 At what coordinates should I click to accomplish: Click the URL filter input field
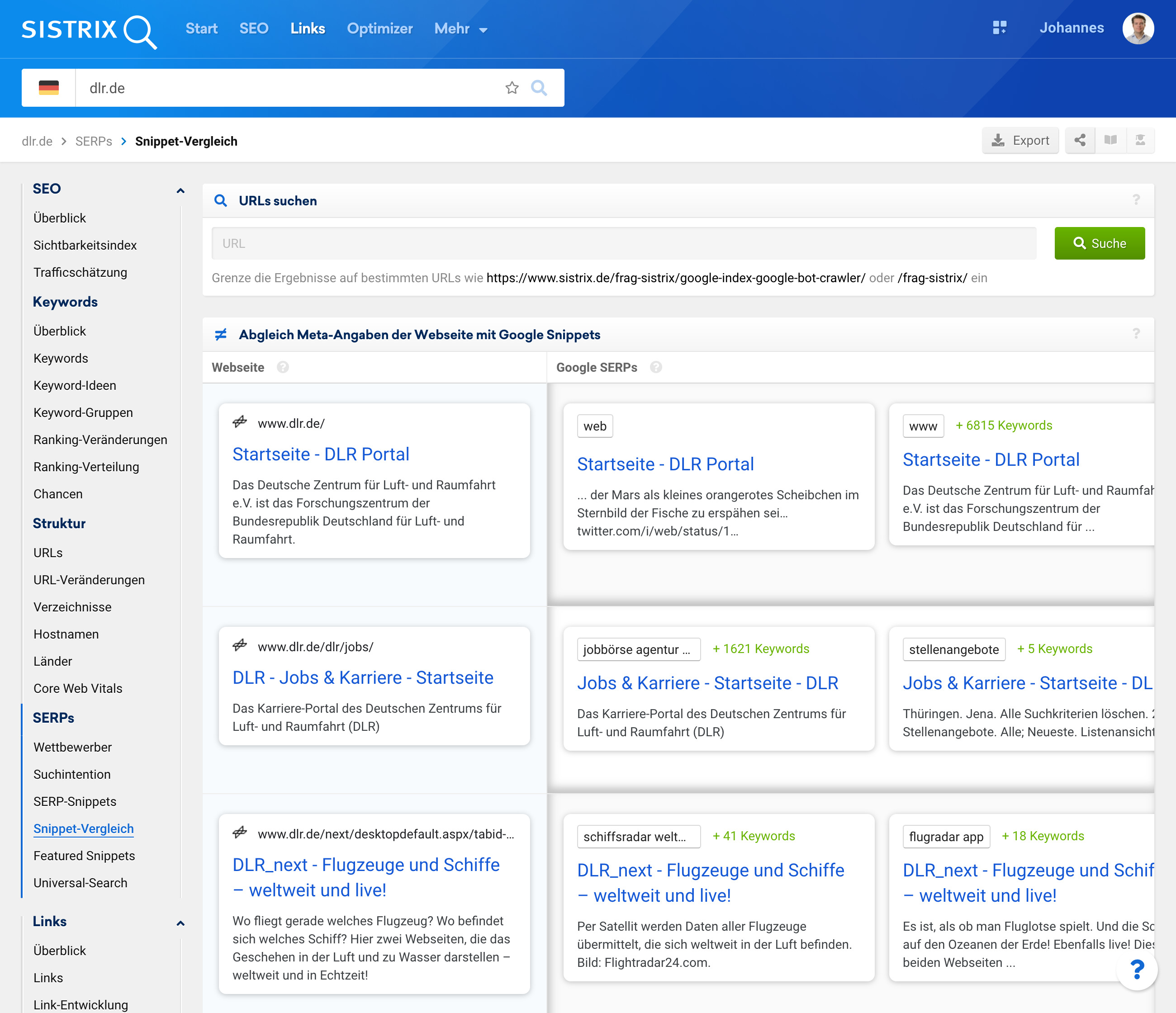click(x=623, y=243)
